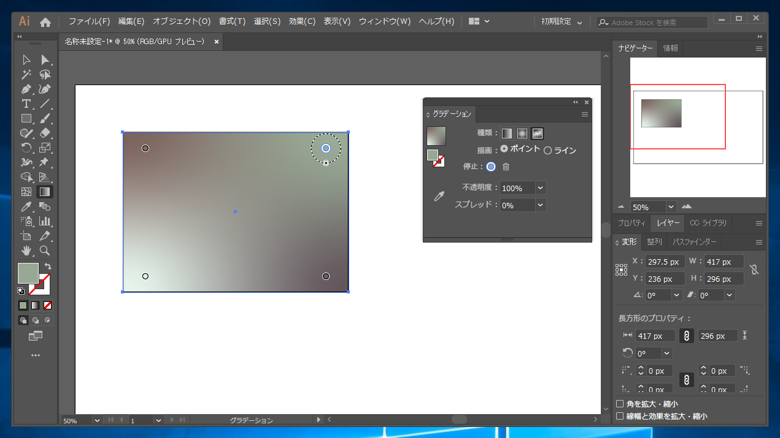The width and height of the screenshot is (780, 438).
Task: Select the Mesh tool
Action: click(26, 192)
